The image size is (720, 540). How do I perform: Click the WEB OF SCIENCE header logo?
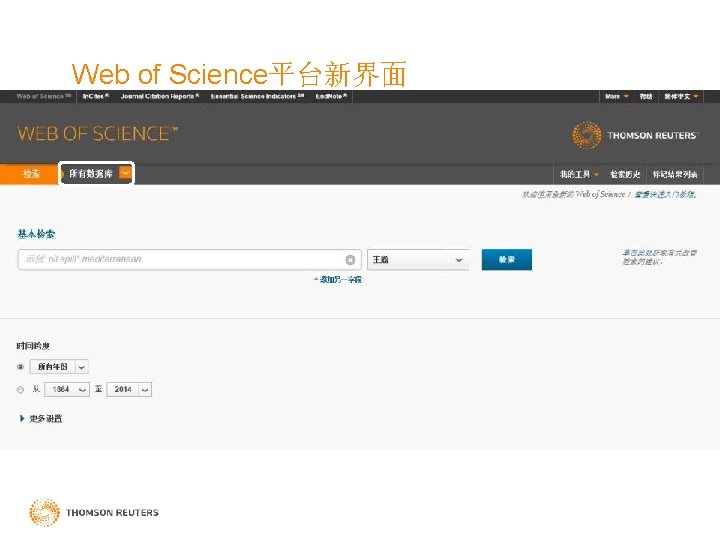coord(98,134)
